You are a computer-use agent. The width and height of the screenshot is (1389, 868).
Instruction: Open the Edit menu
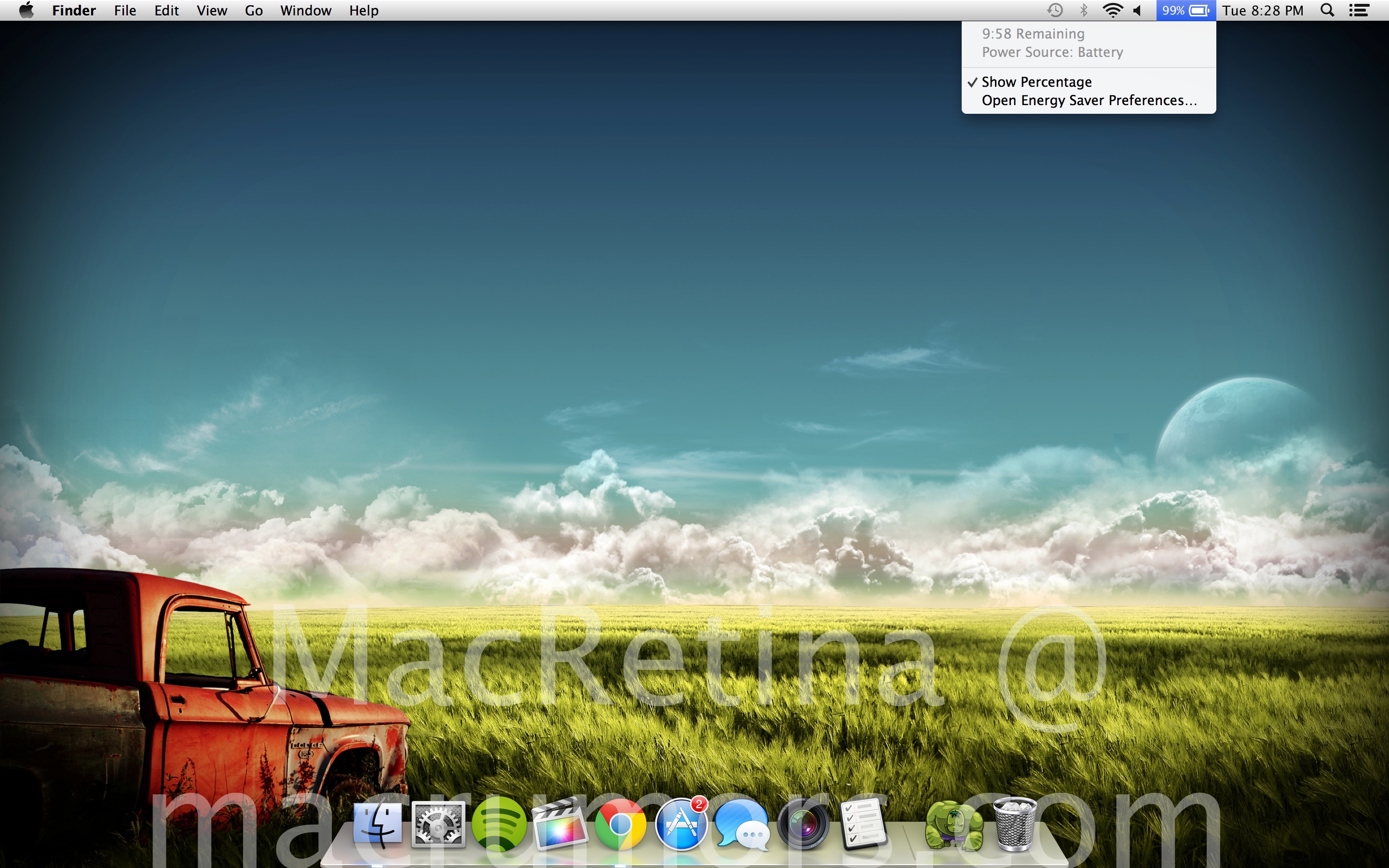[166, 10]
